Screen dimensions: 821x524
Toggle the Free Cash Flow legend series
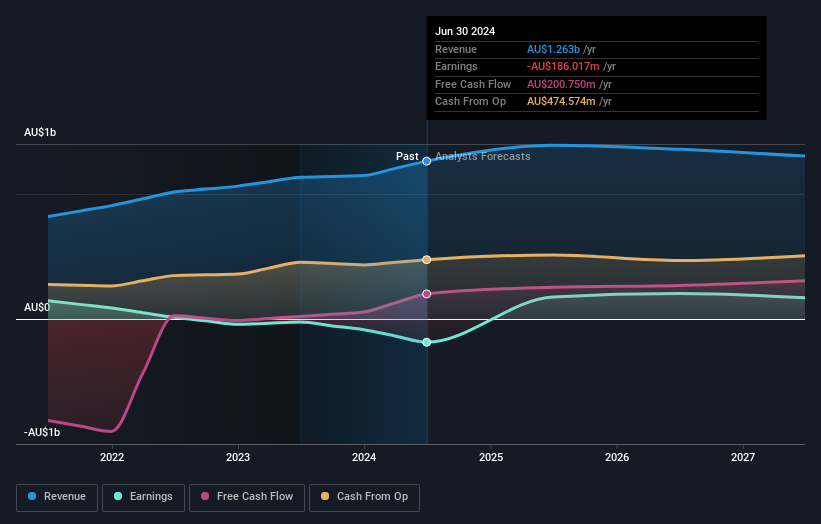point(247,497)
